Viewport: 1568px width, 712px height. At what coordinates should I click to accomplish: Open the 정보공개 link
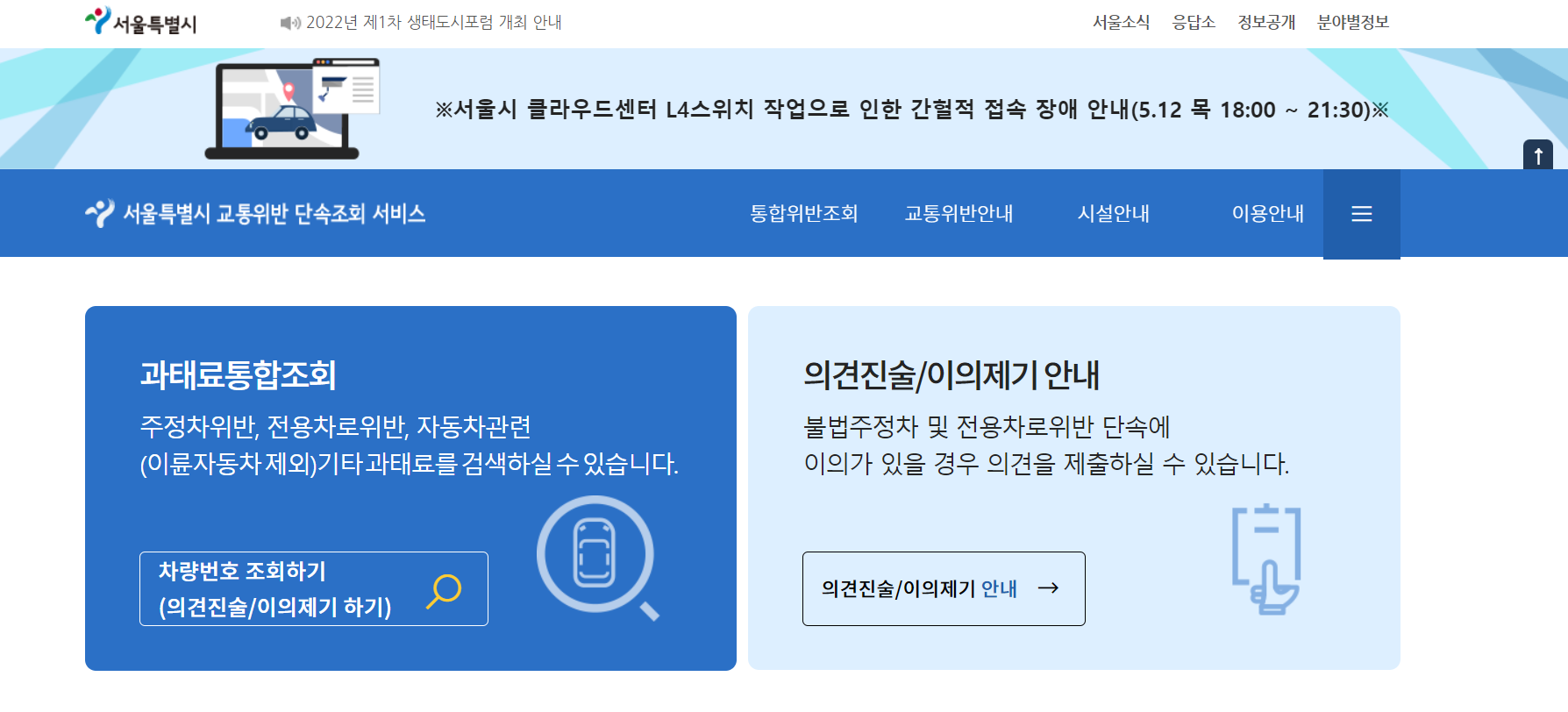(x=1266, y=22)
